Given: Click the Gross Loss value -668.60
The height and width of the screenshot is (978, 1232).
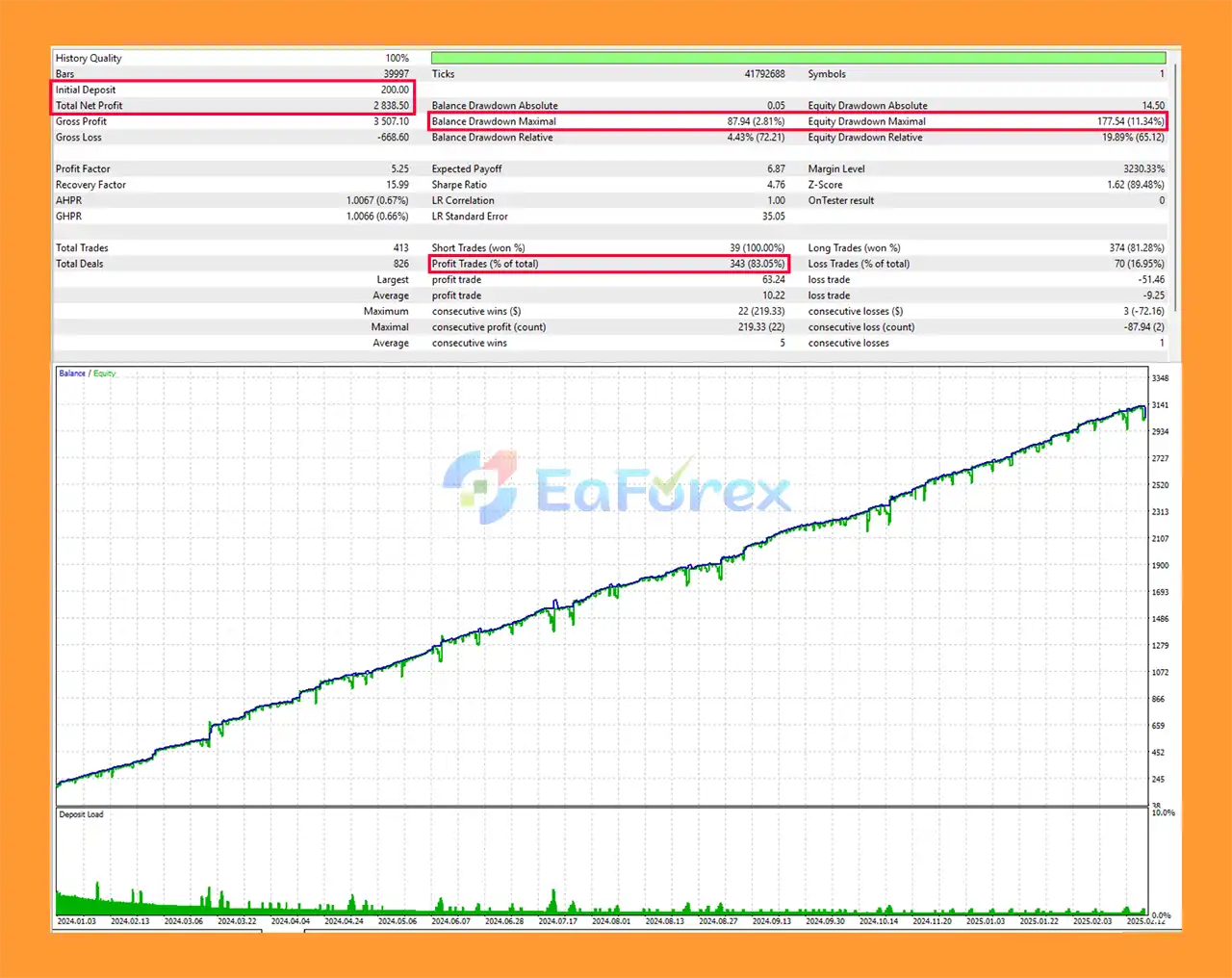Looking at the screenshot, I should pyautogui.click(x=393, y=138).
